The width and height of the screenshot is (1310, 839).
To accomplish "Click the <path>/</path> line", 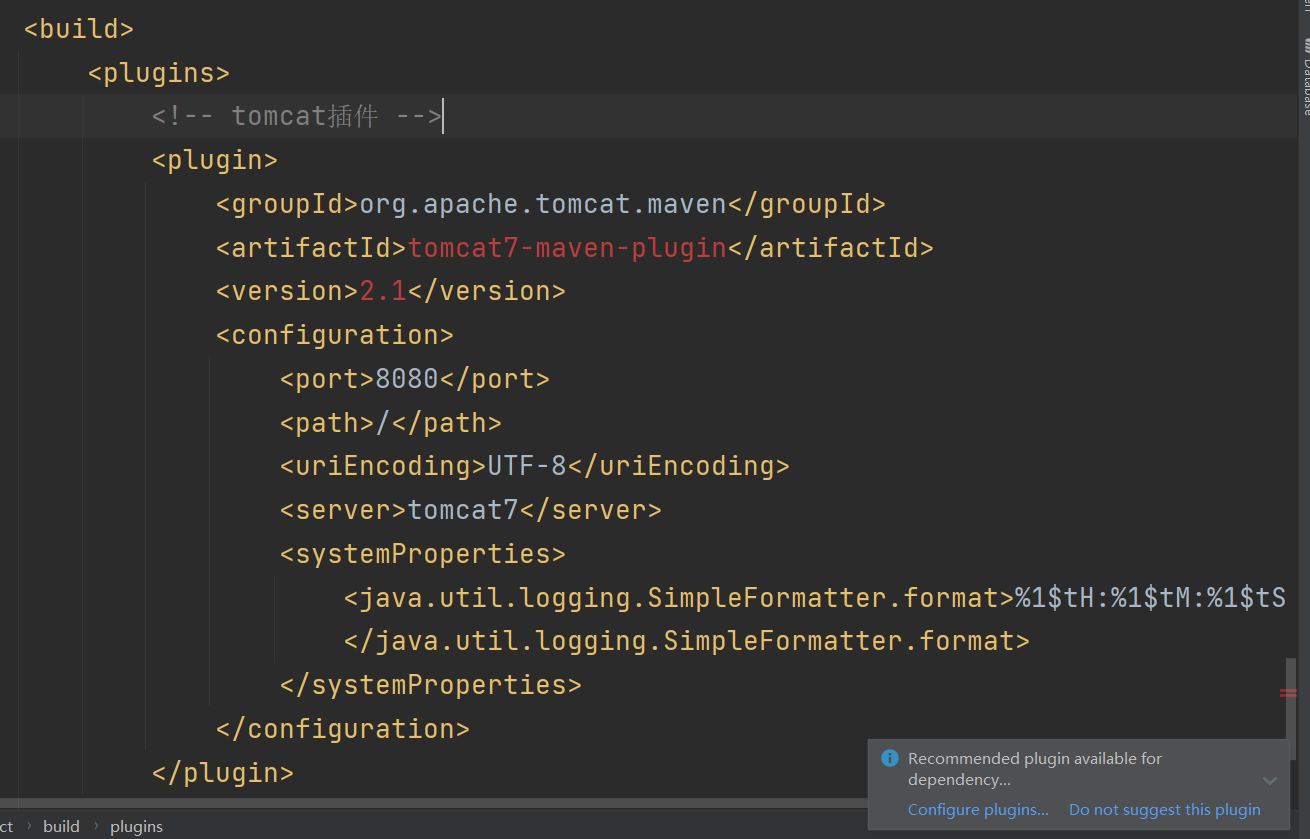I will (x=391, y=423).
